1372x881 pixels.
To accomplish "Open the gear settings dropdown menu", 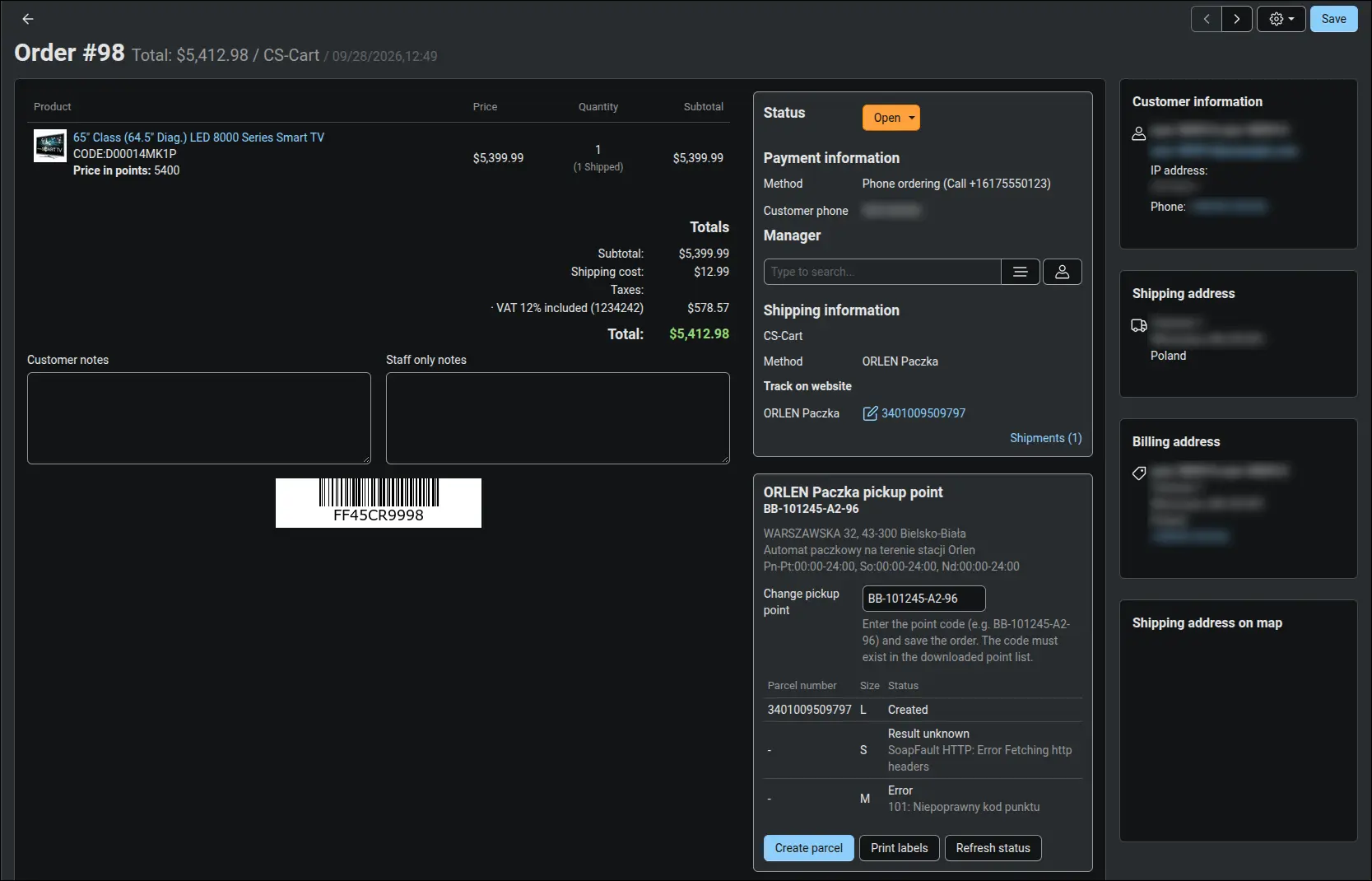I will tap(1281, 19).
